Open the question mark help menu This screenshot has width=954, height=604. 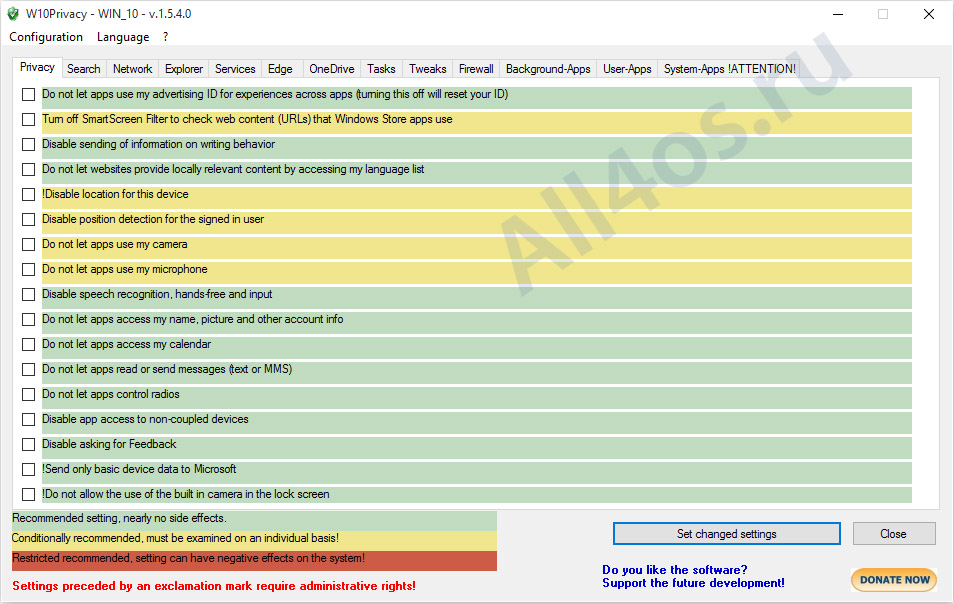[165, 37]
